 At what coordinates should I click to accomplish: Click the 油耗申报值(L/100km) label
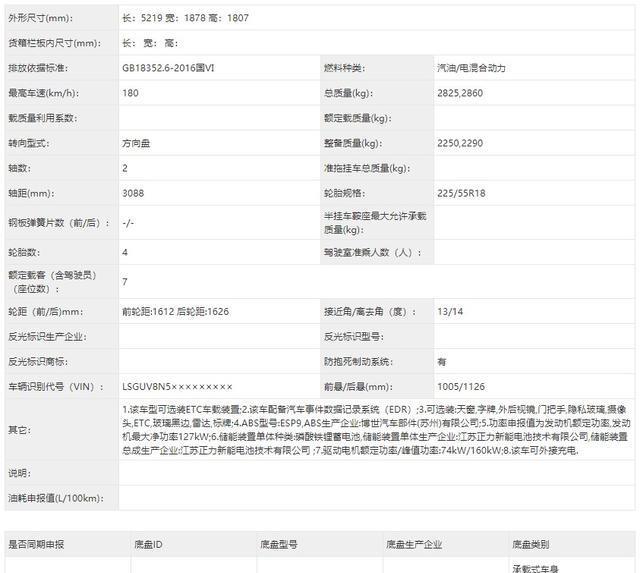coord(56,498)
